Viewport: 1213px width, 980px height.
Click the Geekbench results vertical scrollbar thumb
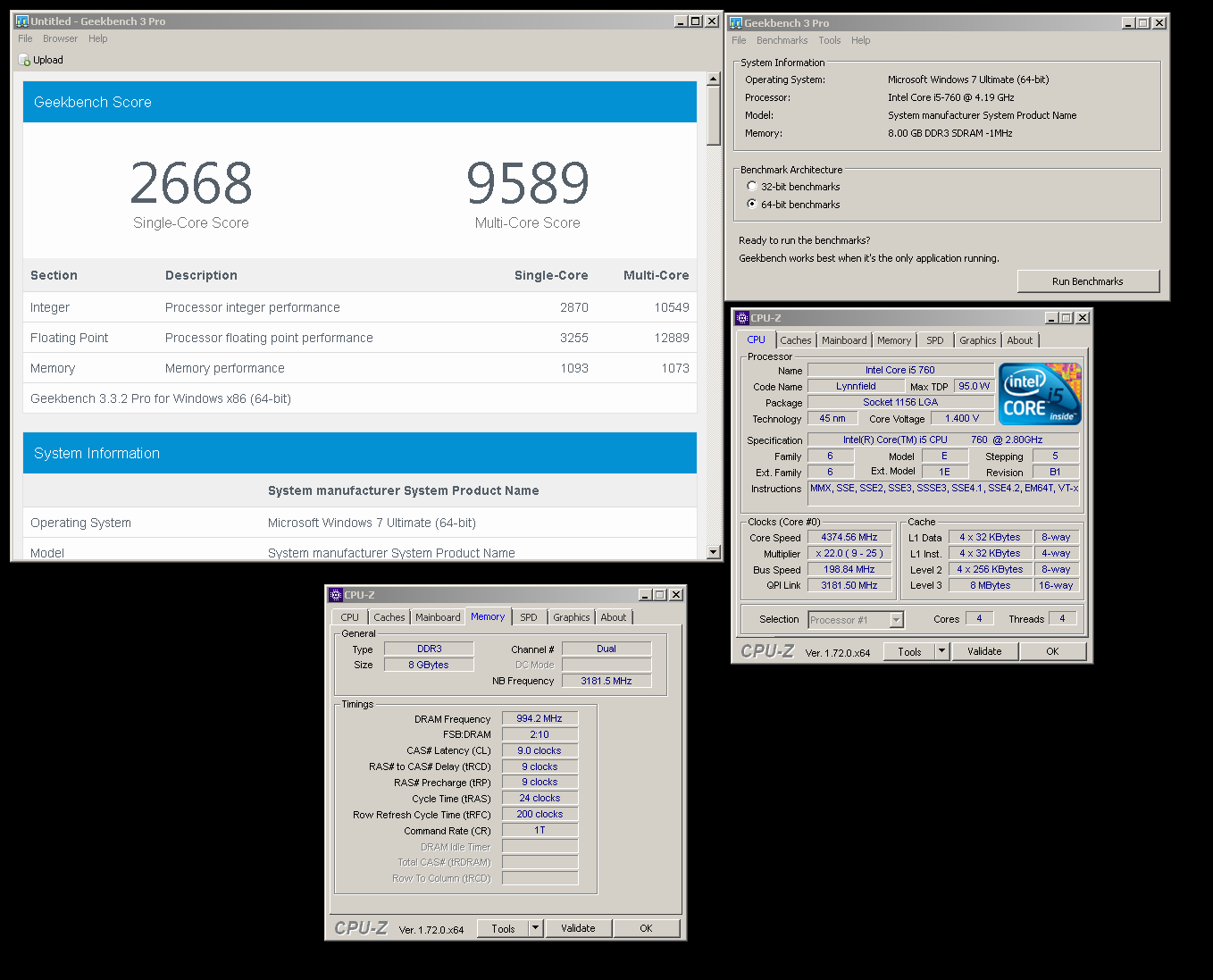coord(713,115)
